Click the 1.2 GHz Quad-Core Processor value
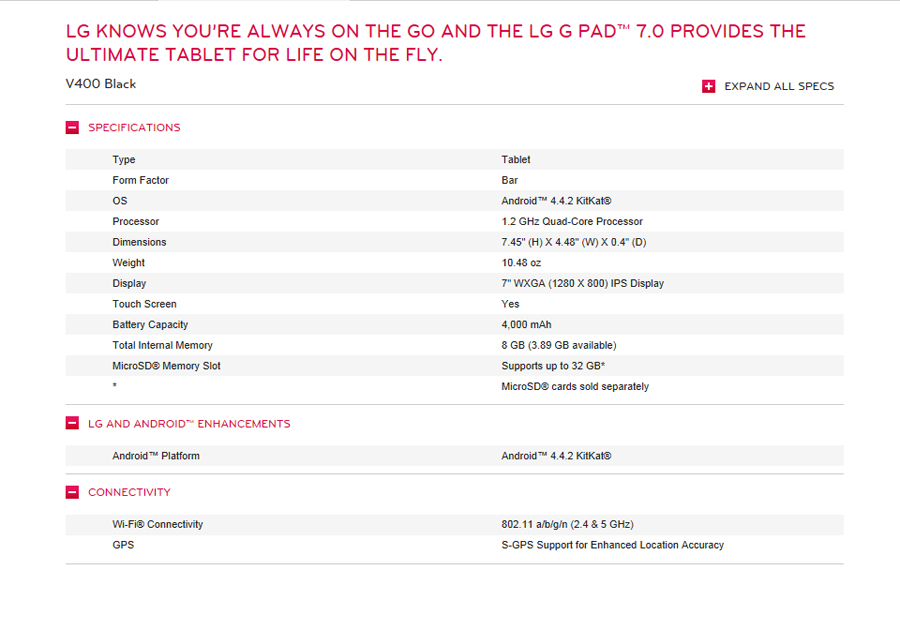Viewport: 900px width, 624px height. coord(572,222)
